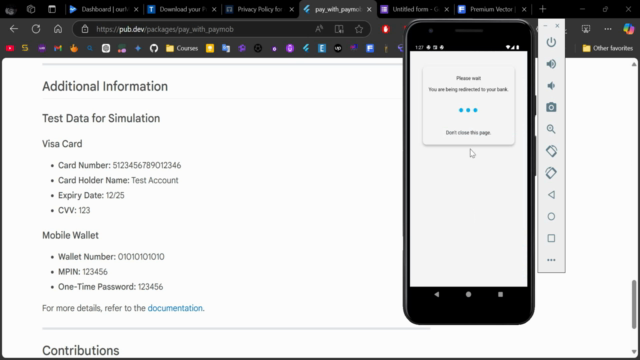Rotate emulator left using upper rotate icon
640x360 pixels.
(551, 151)
